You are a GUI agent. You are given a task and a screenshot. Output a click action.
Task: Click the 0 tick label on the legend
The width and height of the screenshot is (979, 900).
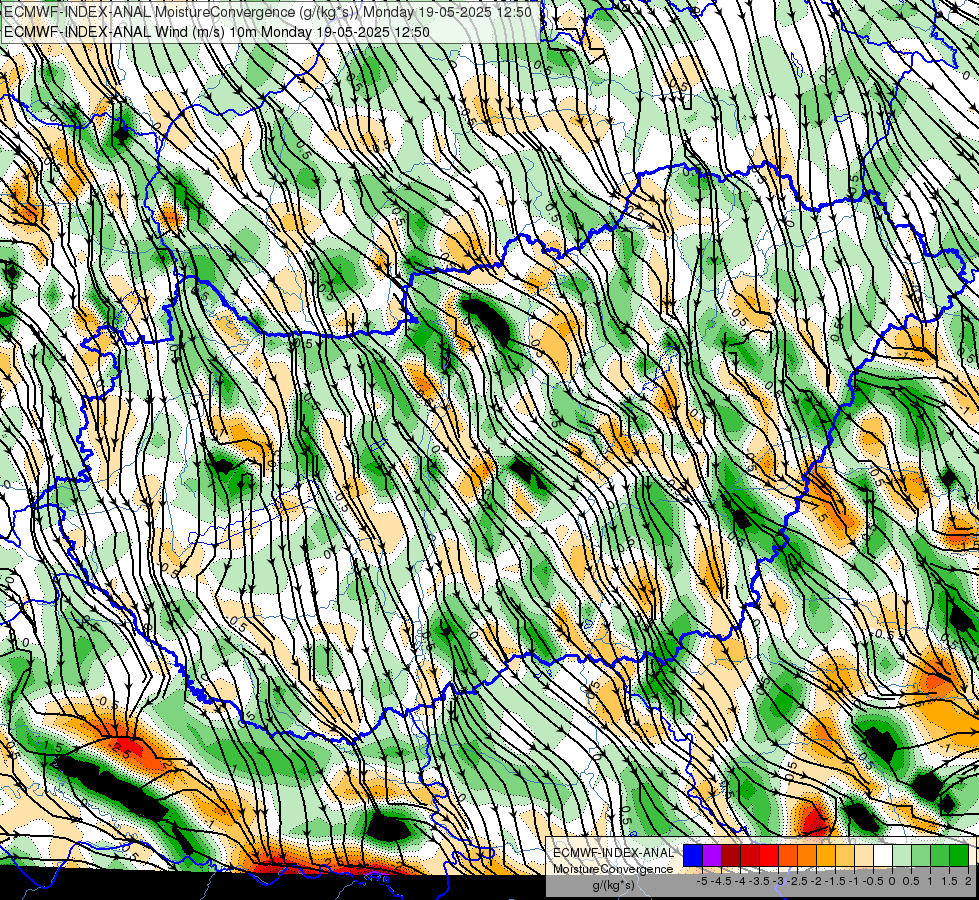point(892,881)
